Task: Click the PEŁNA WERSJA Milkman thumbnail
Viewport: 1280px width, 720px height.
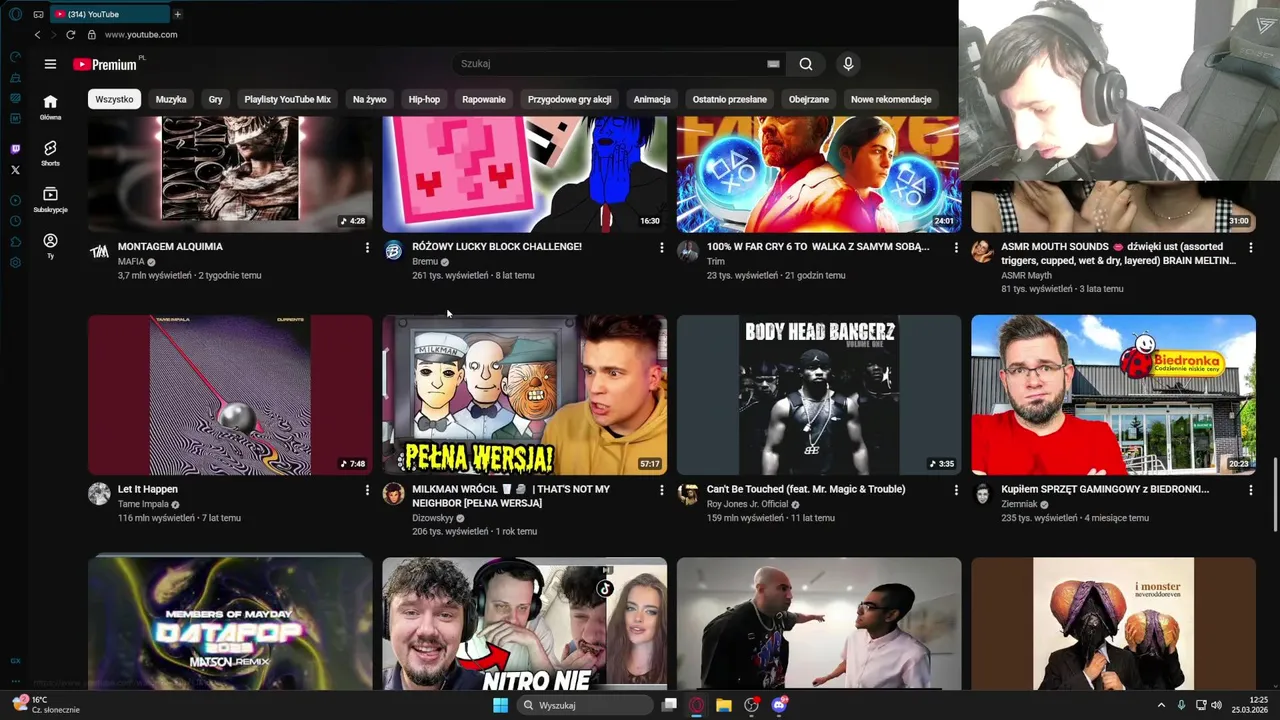Action: (524, 395)
